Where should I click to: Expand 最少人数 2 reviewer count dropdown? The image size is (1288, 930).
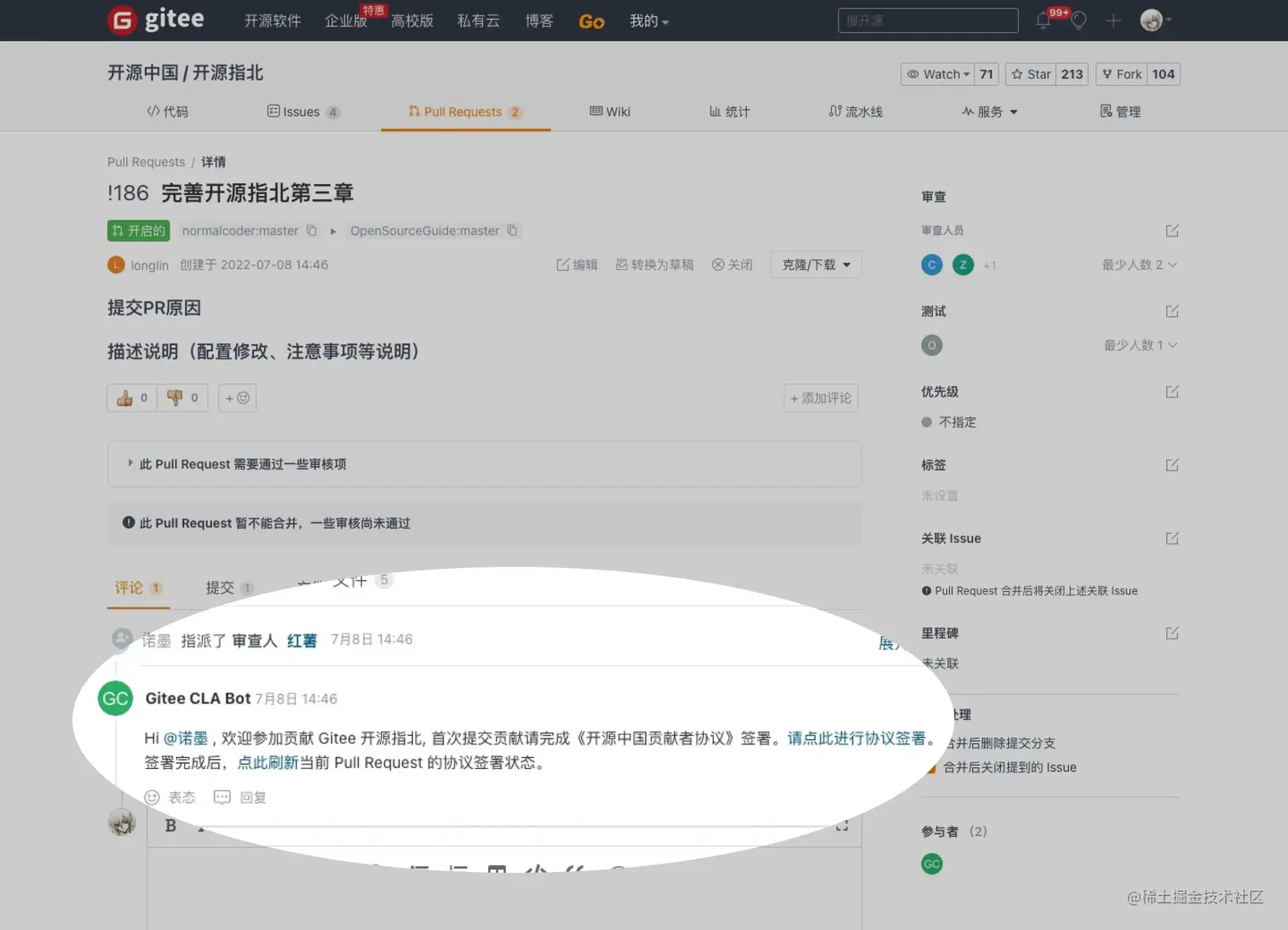[x=1140, y=265]
